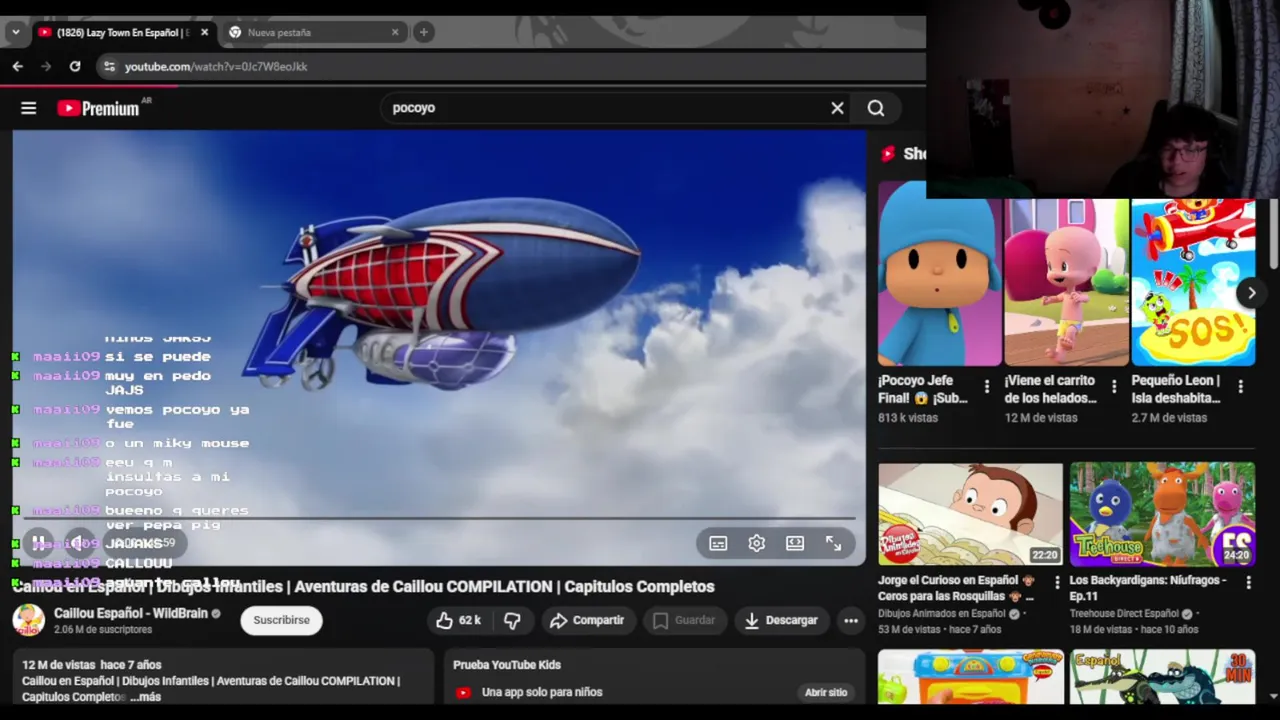Screen dimensions: 1280x720
Task: Clear the 'pocoyo' search text
Action: 837,108
